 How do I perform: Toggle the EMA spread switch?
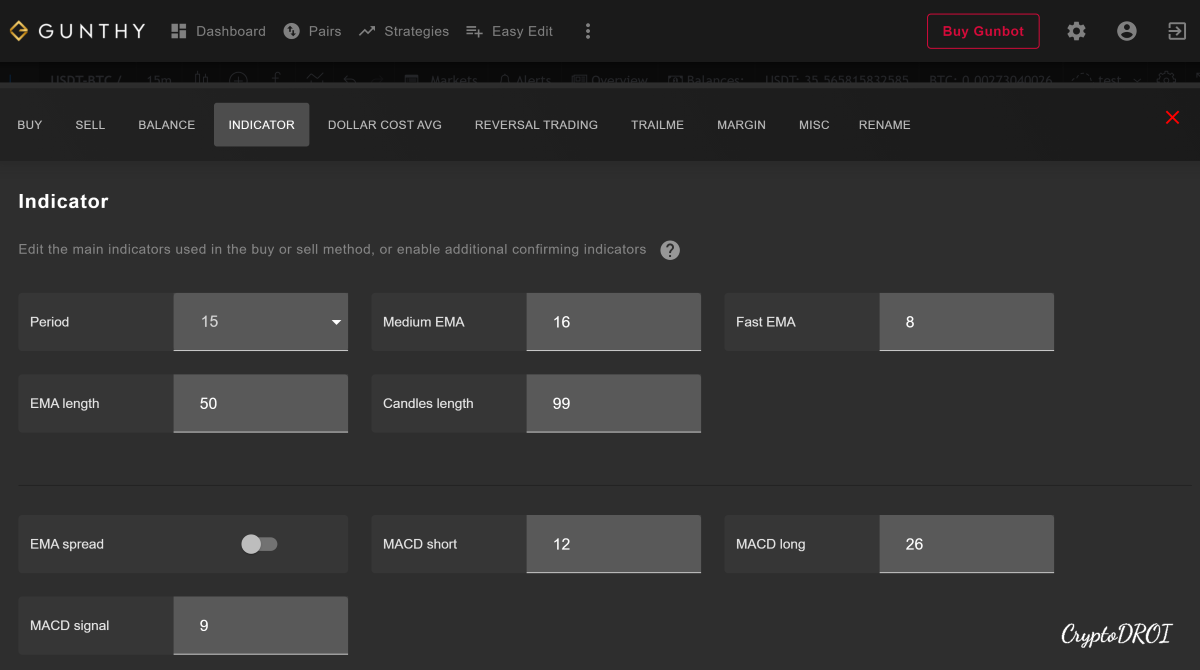(259, 544)
